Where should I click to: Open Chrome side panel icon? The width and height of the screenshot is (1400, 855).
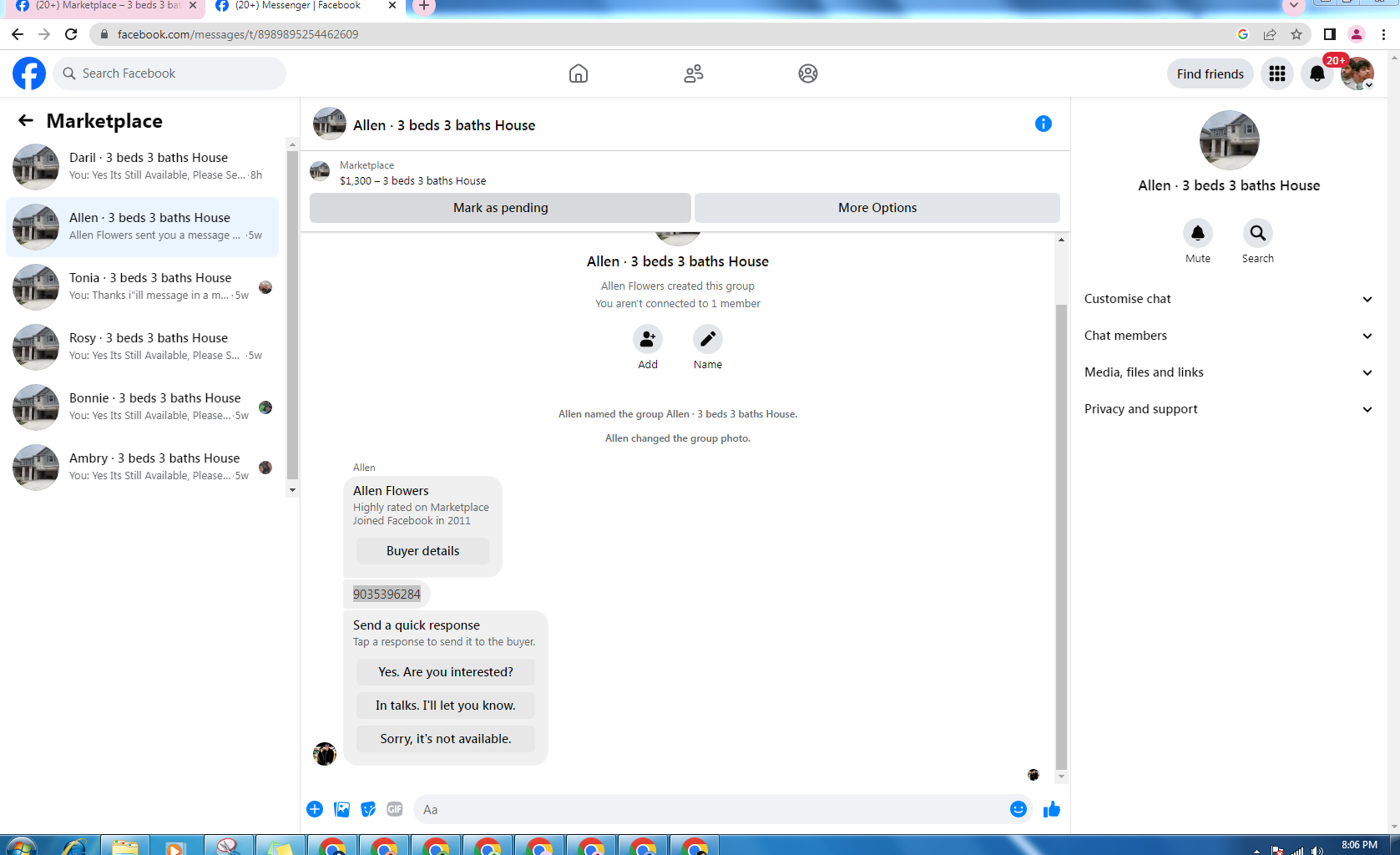[1330, 34]
